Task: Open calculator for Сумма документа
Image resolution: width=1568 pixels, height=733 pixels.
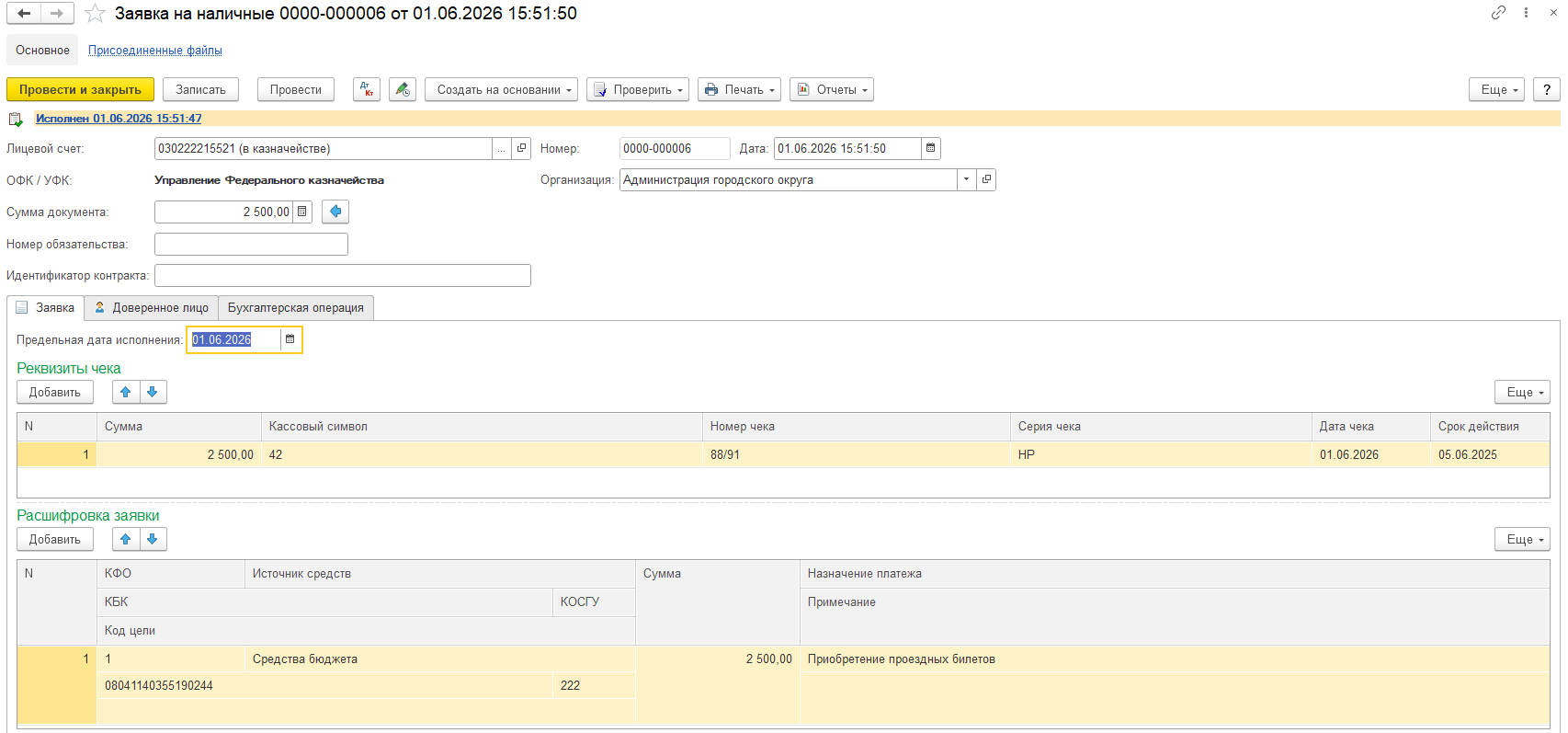Action: pos(302,212)
